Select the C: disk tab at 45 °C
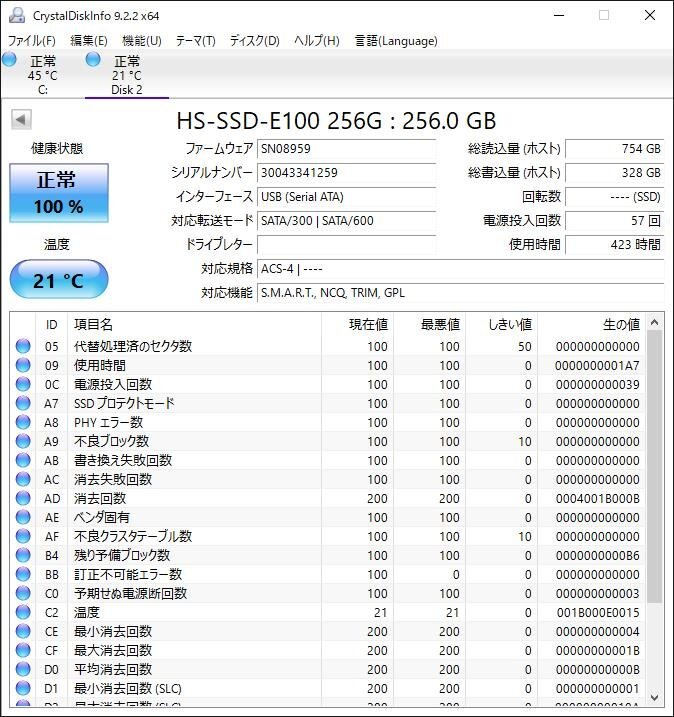 pos(43,75)
